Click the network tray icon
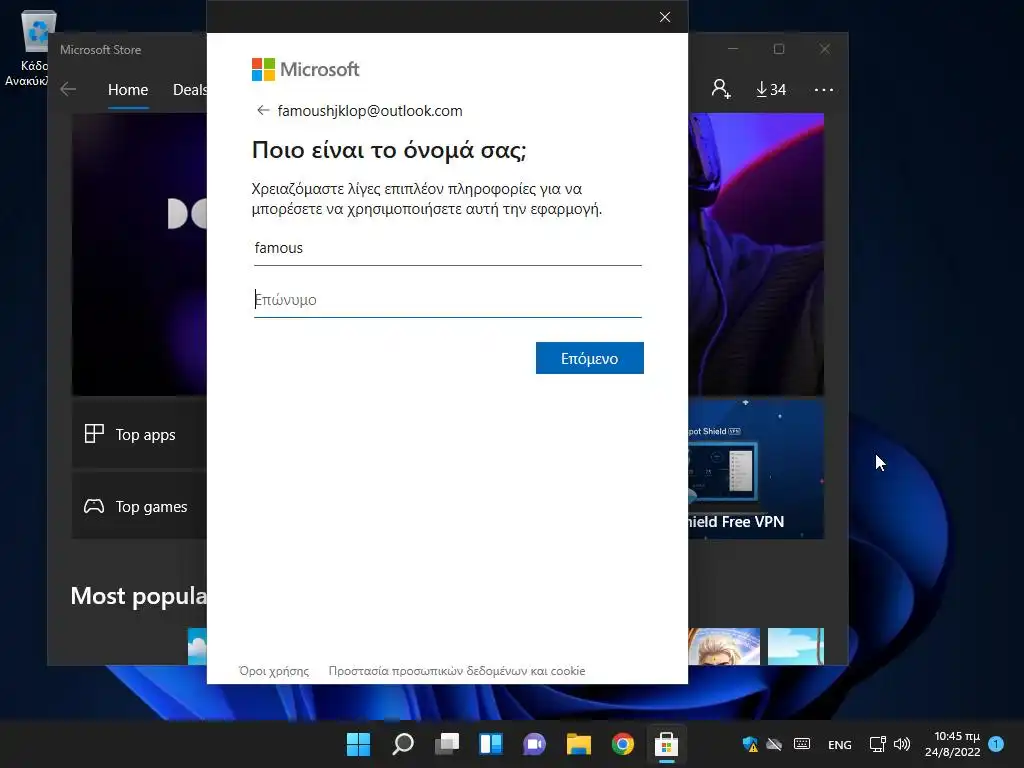 (x=877, y=744)
